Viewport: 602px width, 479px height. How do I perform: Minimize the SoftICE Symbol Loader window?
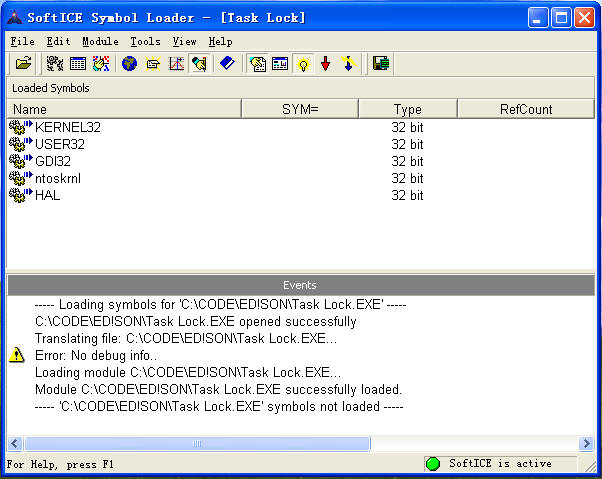coord(538,18)
